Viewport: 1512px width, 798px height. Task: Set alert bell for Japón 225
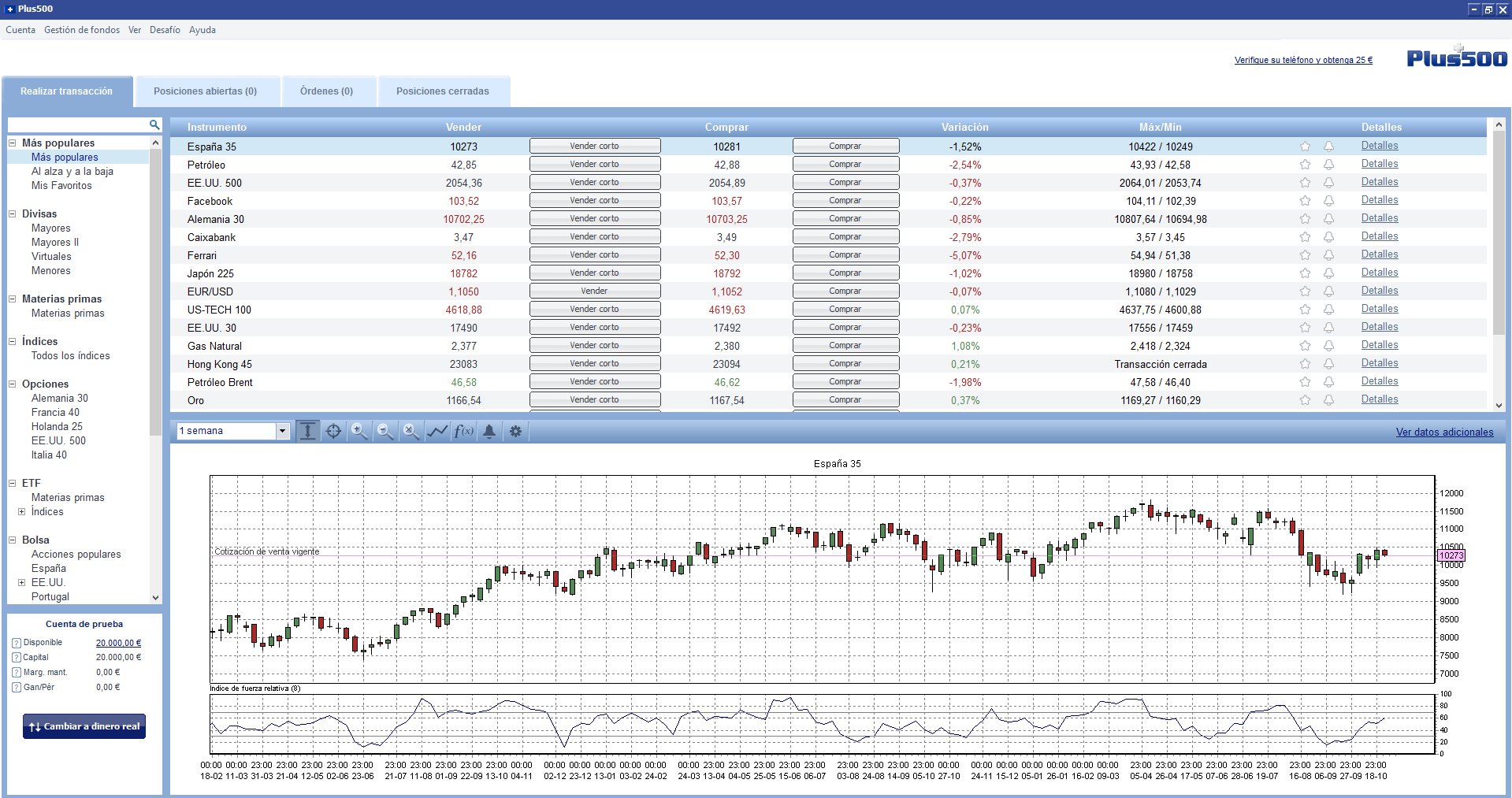1328,273
